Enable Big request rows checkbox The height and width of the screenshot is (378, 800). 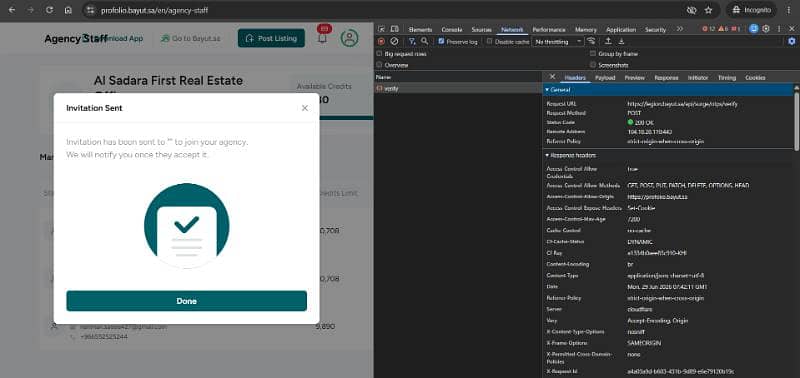379,54
